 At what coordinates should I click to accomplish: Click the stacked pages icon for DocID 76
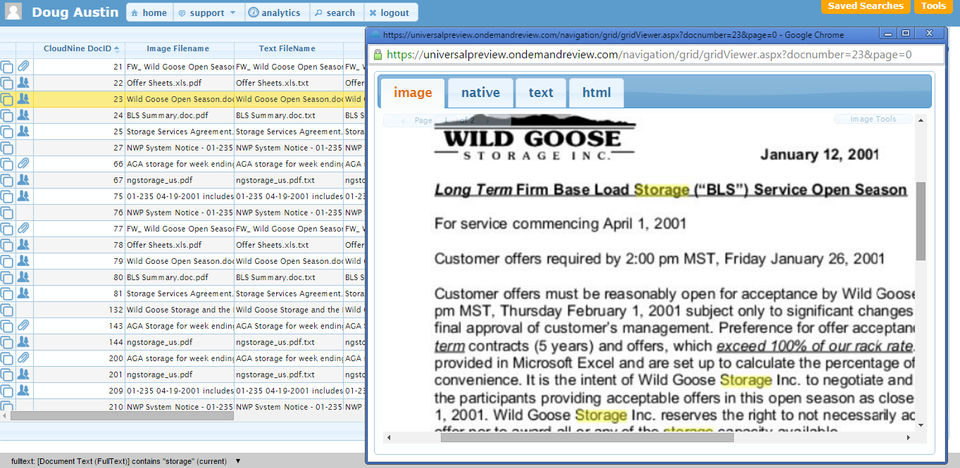click(x=7, y=213)
